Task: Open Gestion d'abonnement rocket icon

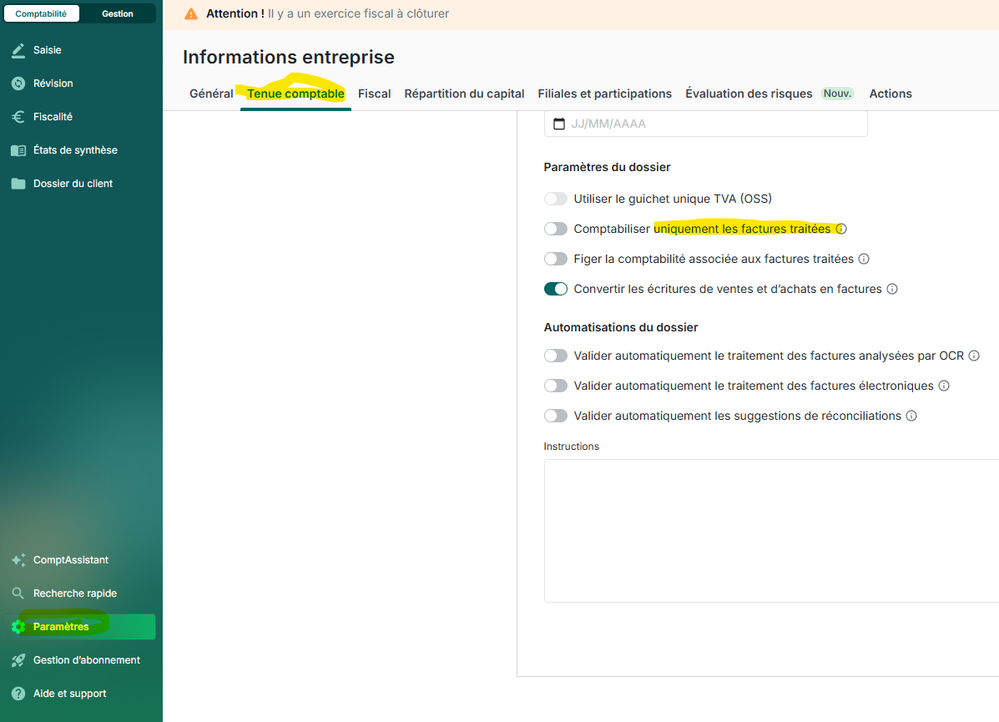Action: coord(18,661)
